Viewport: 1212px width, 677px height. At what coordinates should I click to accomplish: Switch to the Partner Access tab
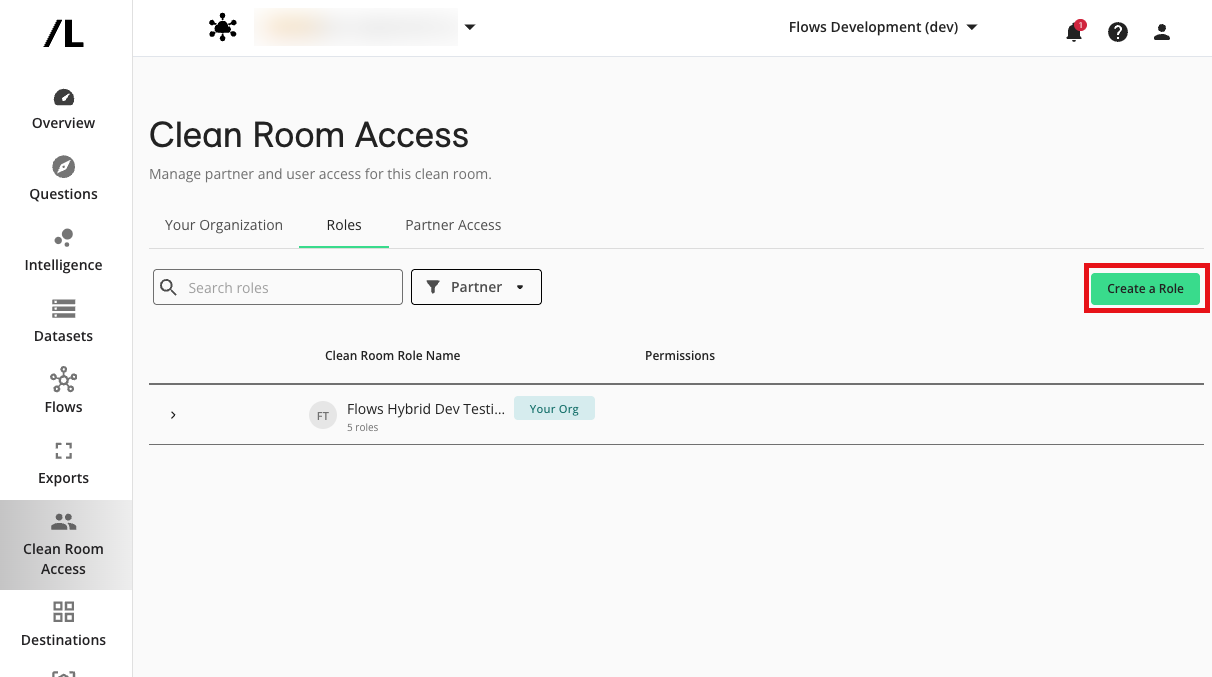pyautogui.click(x=453, y=225)
